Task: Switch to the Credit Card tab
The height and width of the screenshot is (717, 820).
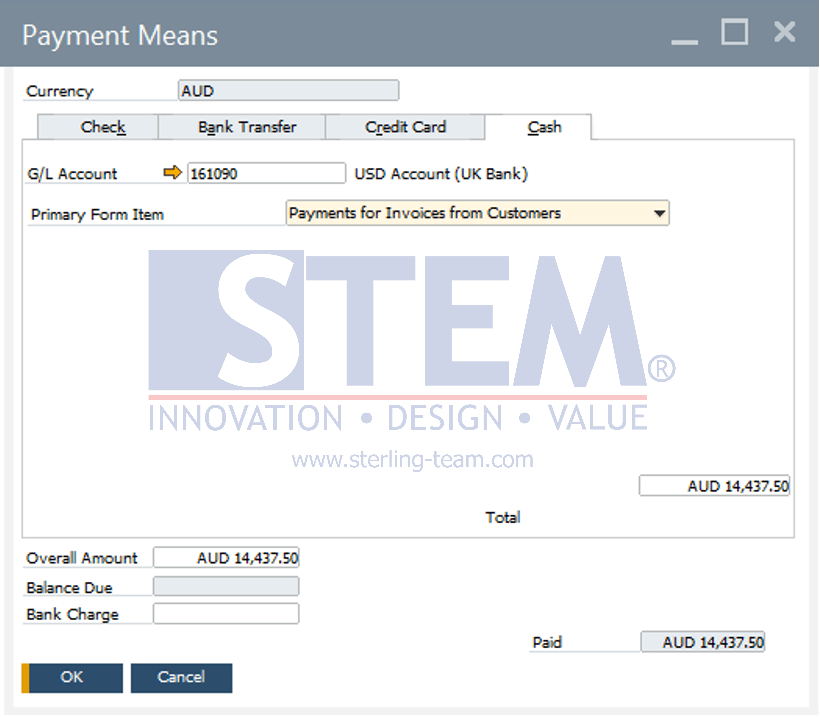Action: point(405,127)
